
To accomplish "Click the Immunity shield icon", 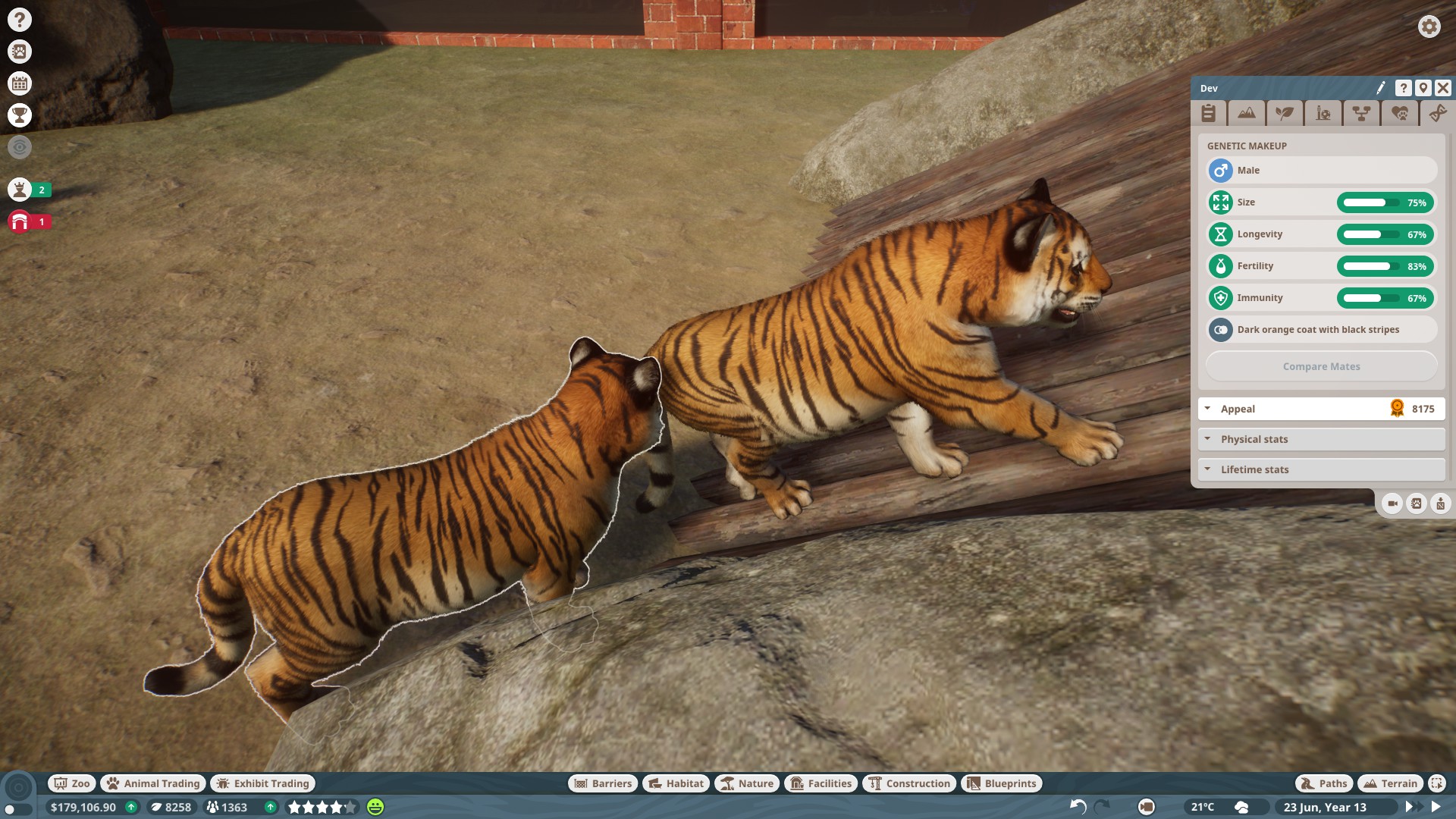I will click(1221, 298).
